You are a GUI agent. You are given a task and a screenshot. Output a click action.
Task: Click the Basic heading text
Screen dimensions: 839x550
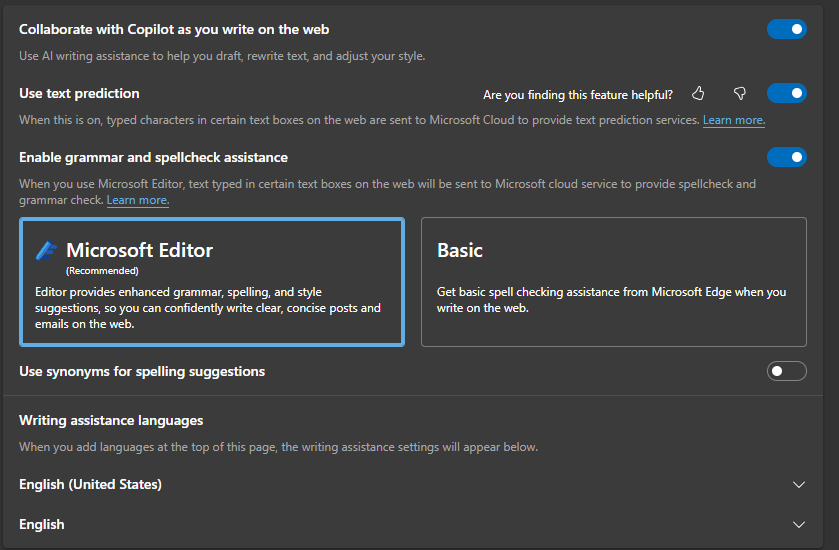coord(460,250)
